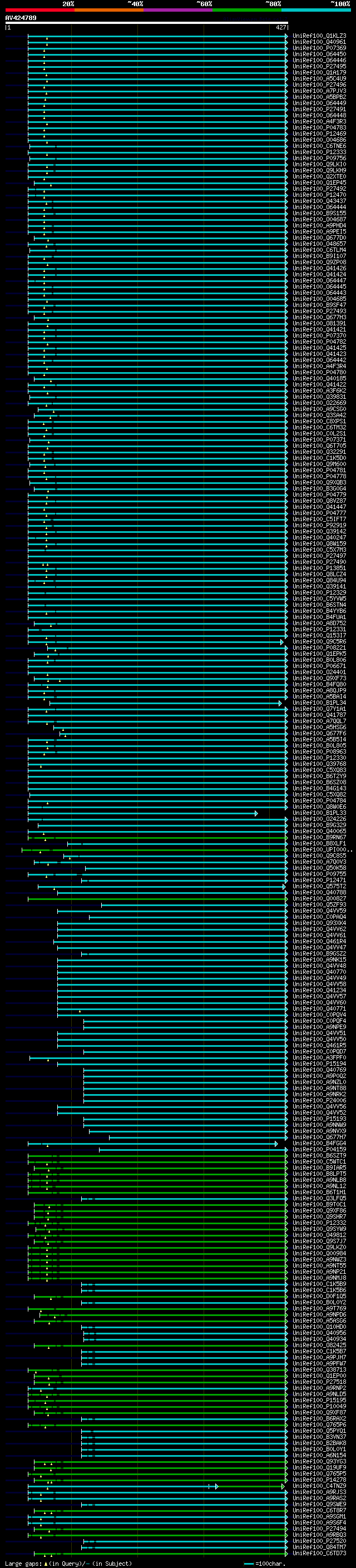This screenshot has height=1568, width=356.
Task: Open the UniRef100_Q461R4 hit
Action: click(x=319, y=942)
